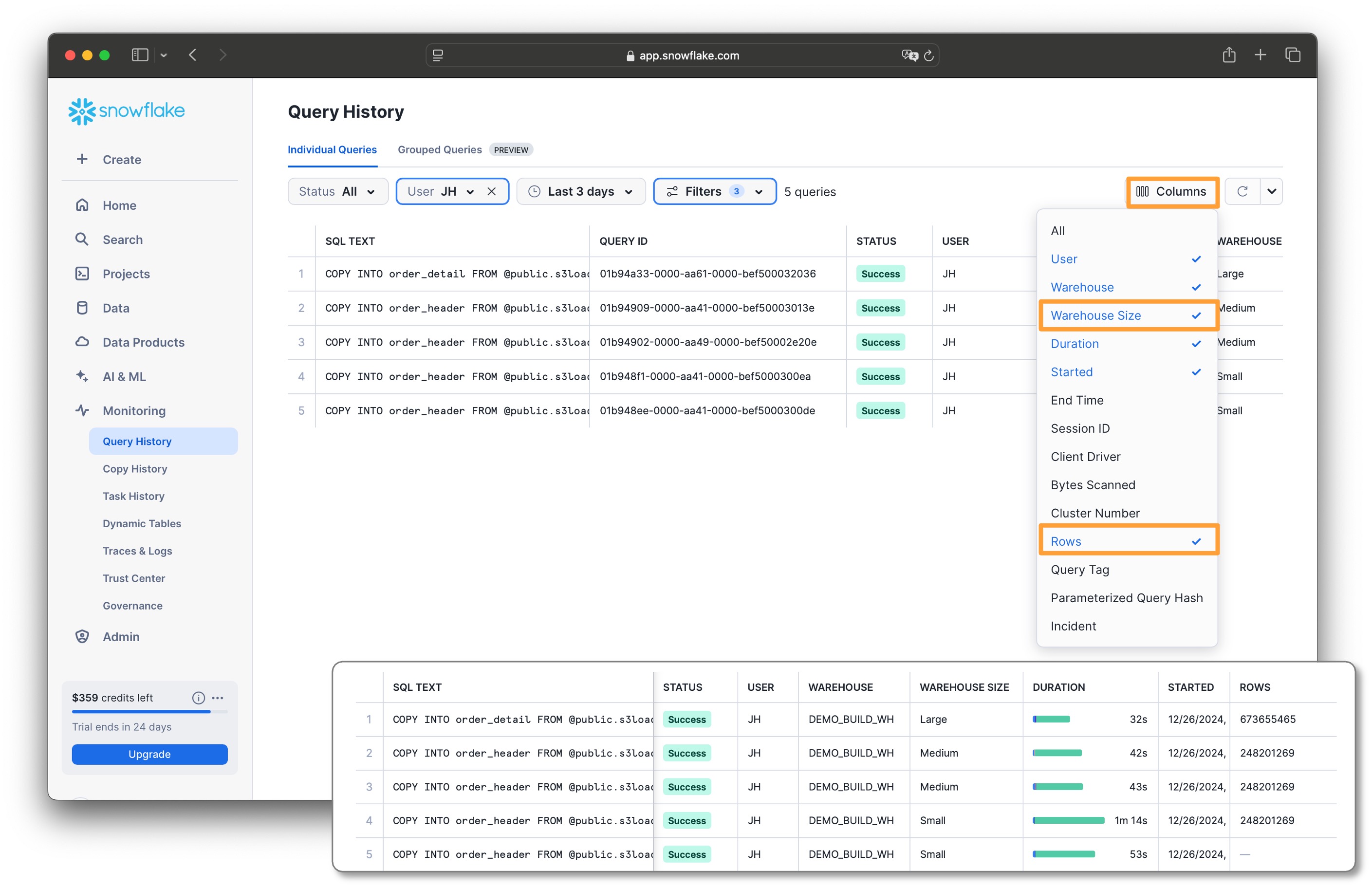The image size is (1372, 888).
Task: Click the info icon beside credits left
Action: pos(198,698)
